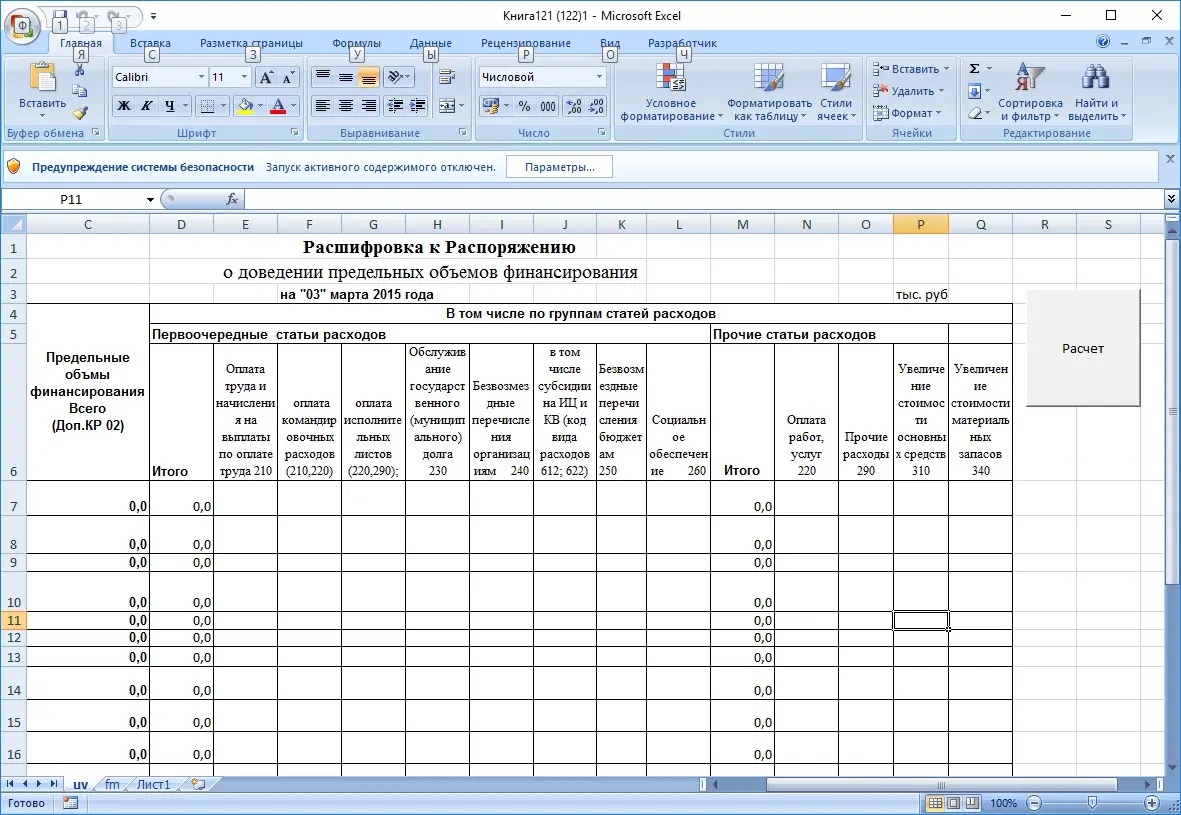Click the cell borders icon
Image resolution: width=1181 pixels, height=815 pixels.
point(208,106)
